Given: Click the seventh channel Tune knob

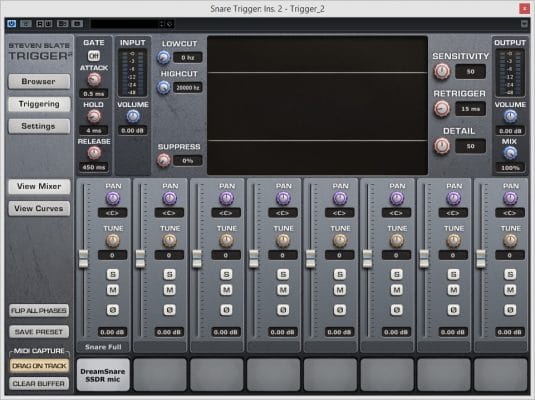Looking at the screenshot, I should point(453,241).
